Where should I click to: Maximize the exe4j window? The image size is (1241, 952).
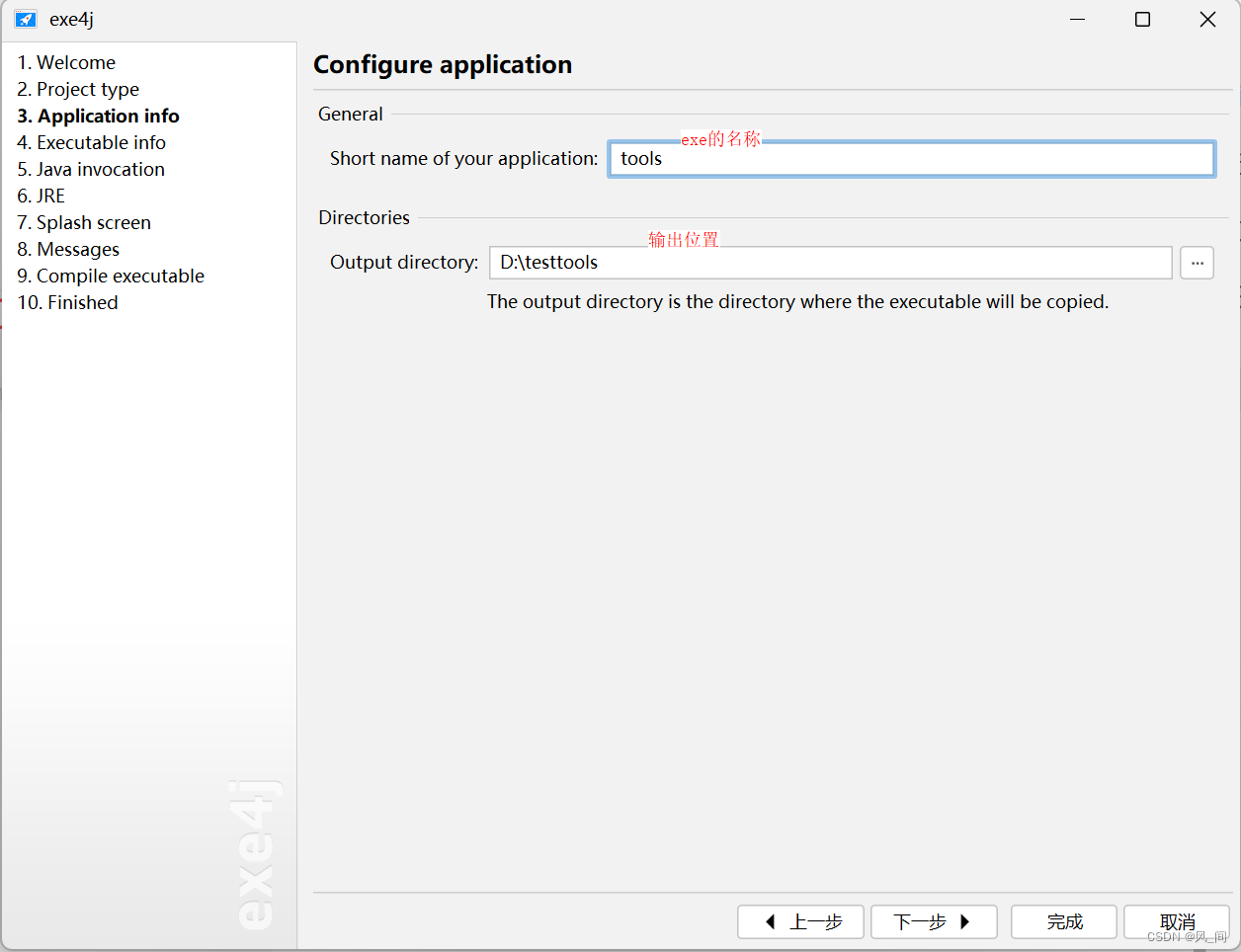pyautogui.click(x=1142, y=19)
